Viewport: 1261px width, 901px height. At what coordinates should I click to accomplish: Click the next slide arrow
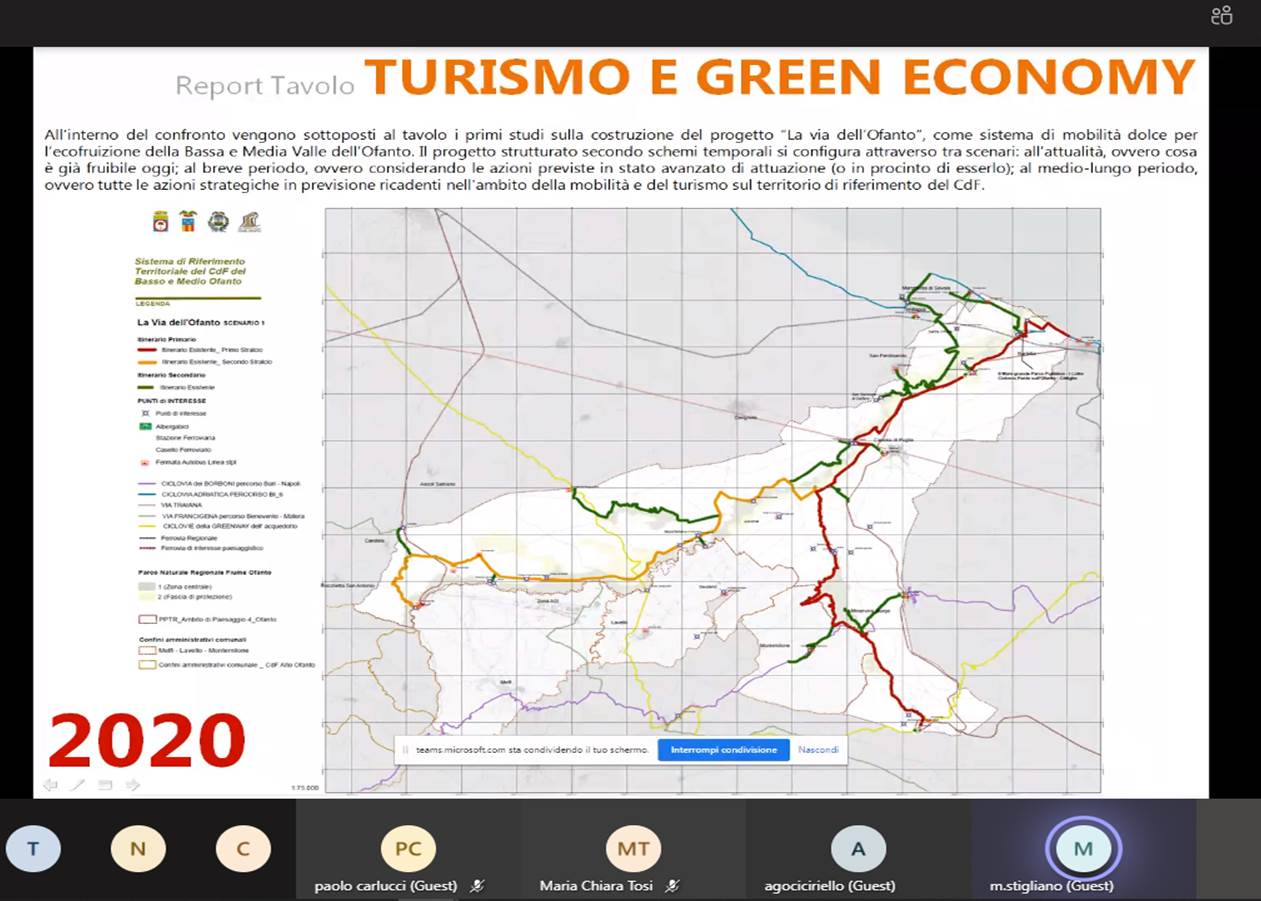pyautogui.click(x=132, y=785)
